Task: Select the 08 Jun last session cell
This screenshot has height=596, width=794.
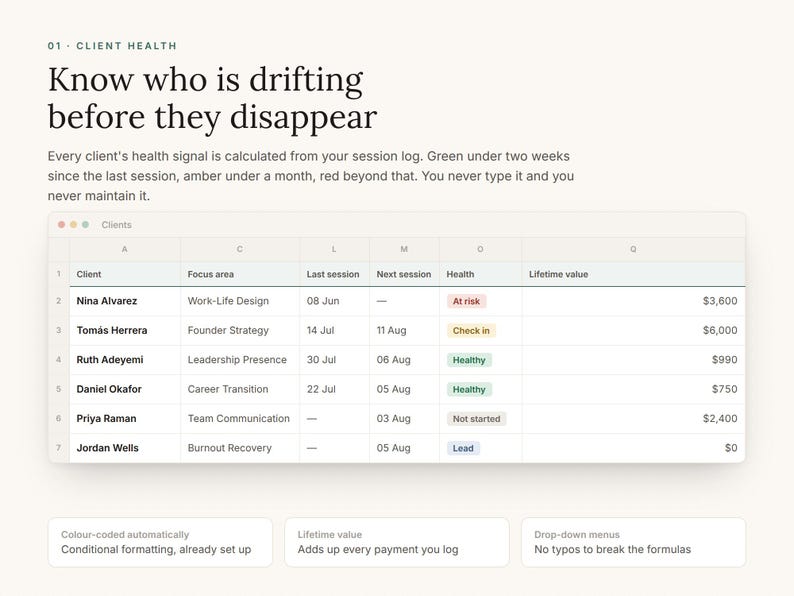Action: [334, 301]
